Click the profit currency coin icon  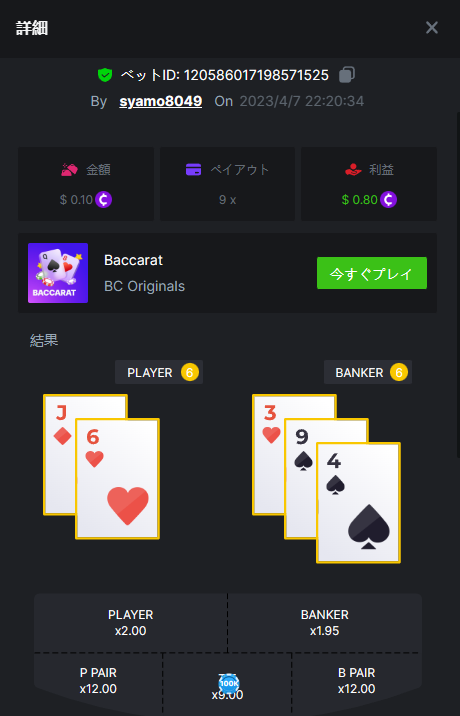tap(388, 200)
